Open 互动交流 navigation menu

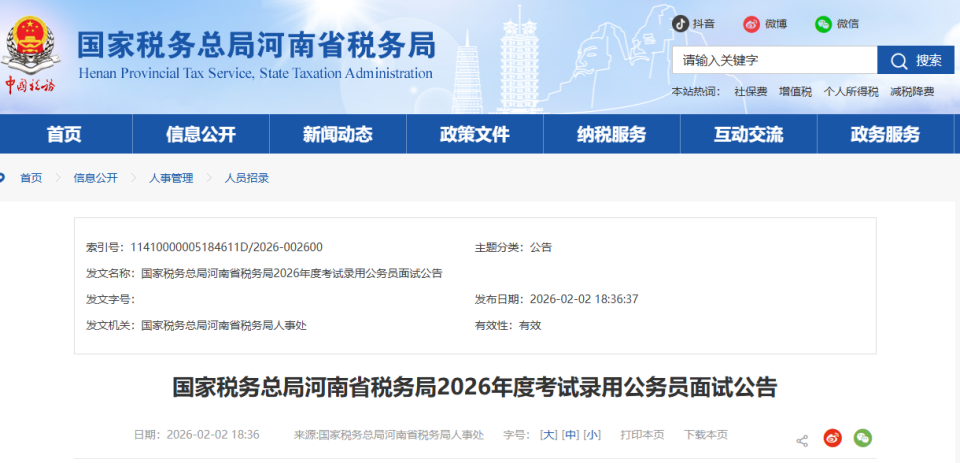[x=748, y=134]
